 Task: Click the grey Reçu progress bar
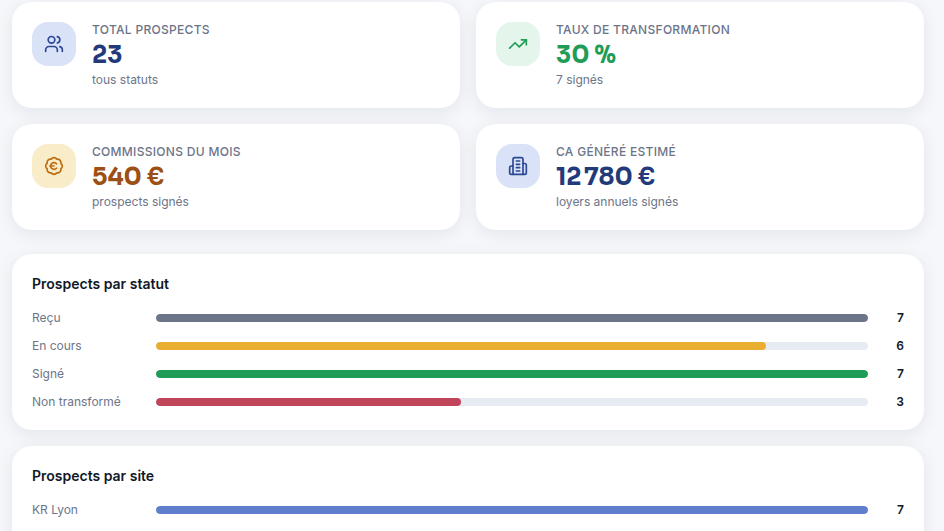pyautogui.click(x=512, y=318)
